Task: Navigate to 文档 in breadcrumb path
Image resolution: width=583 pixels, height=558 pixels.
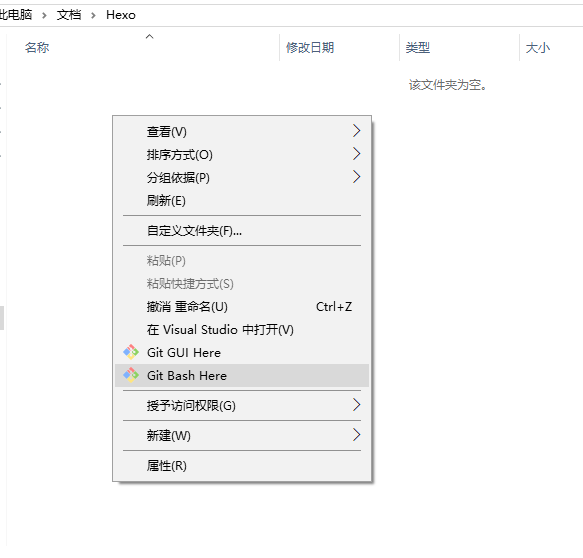Action: pyautogui.click(x=69, y=15)
